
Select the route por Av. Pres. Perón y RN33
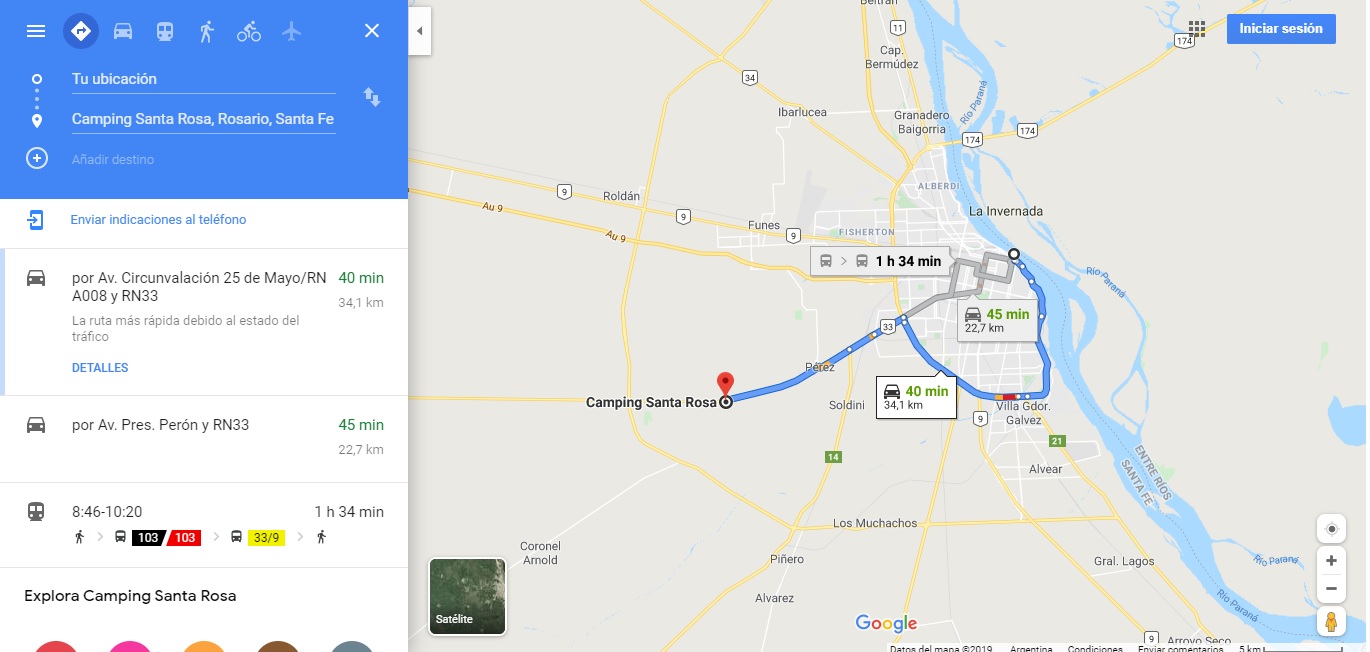pyautogui.click(x=204, y=439)
